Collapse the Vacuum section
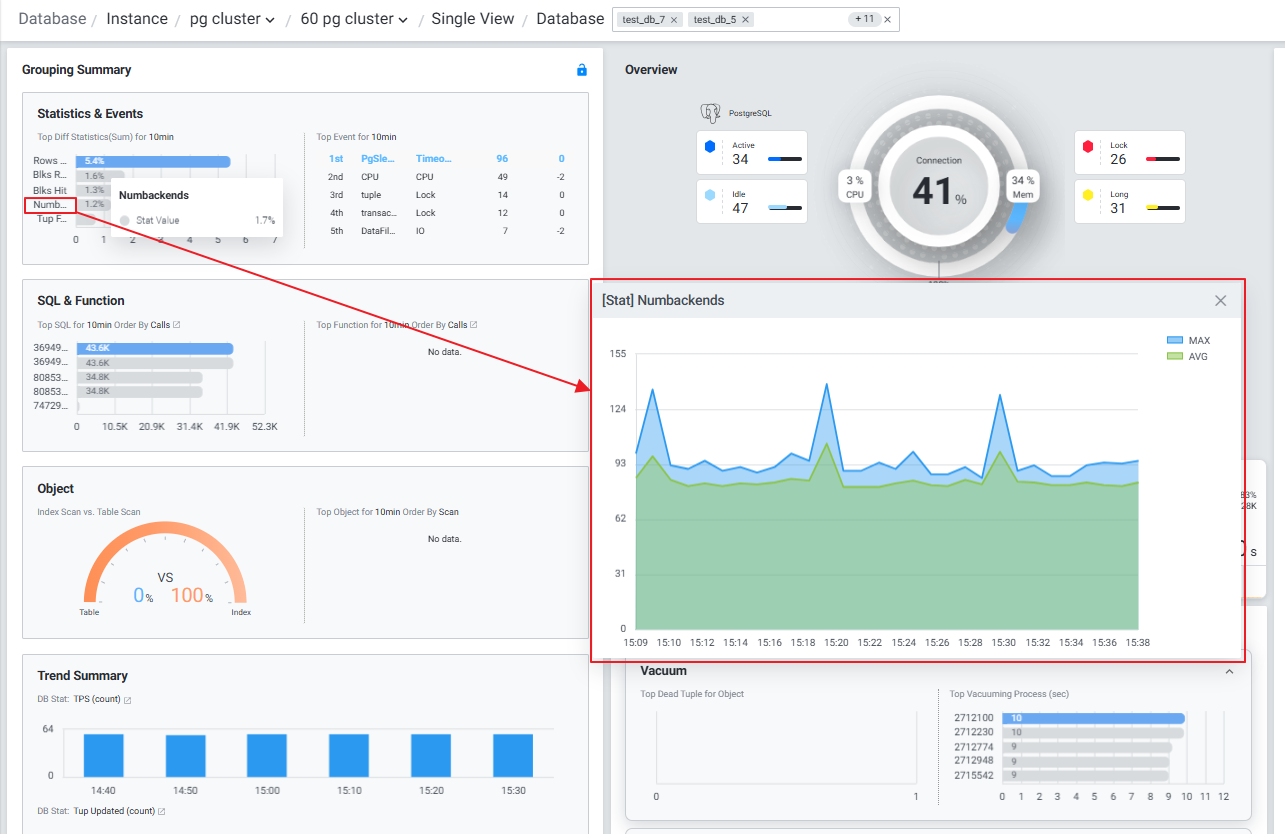The image size is (1285, 834). pos(1229,672)
